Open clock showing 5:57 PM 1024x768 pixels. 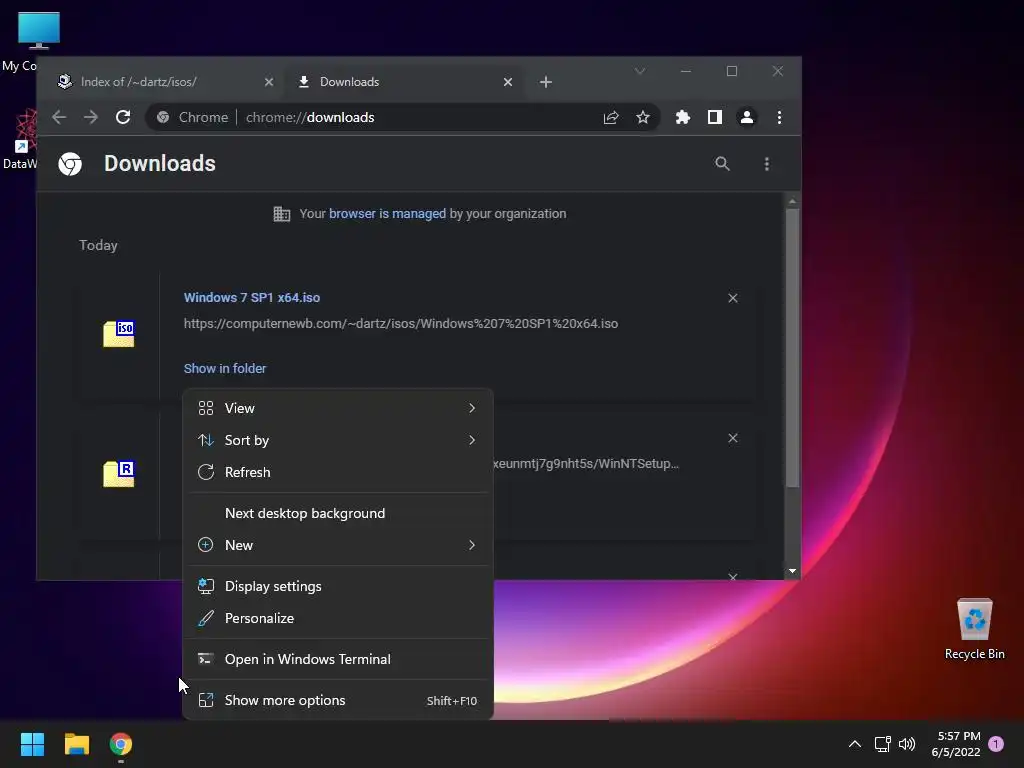point(955,744)
